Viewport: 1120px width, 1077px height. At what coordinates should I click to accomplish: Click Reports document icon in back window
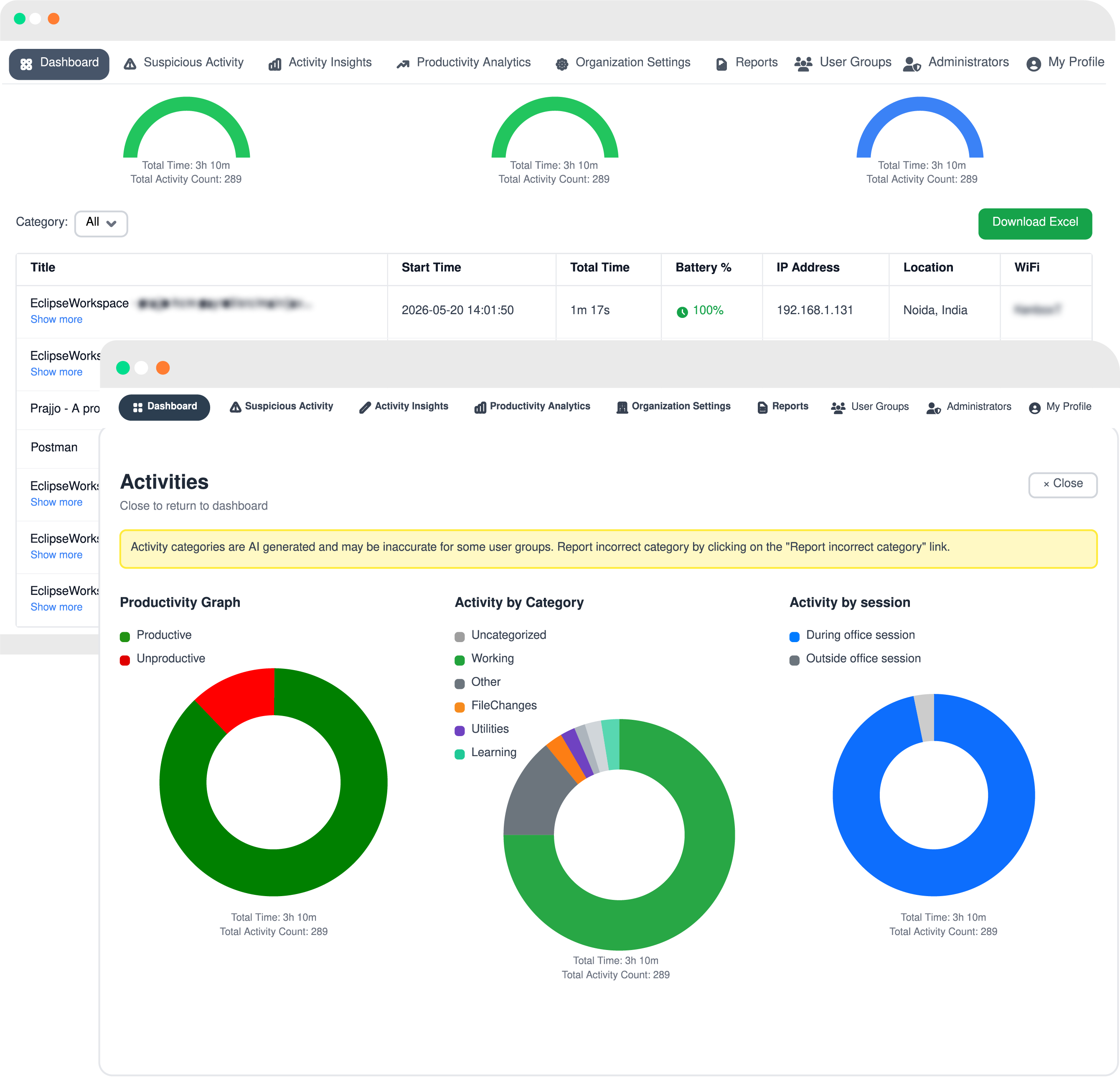click(722, 64)
